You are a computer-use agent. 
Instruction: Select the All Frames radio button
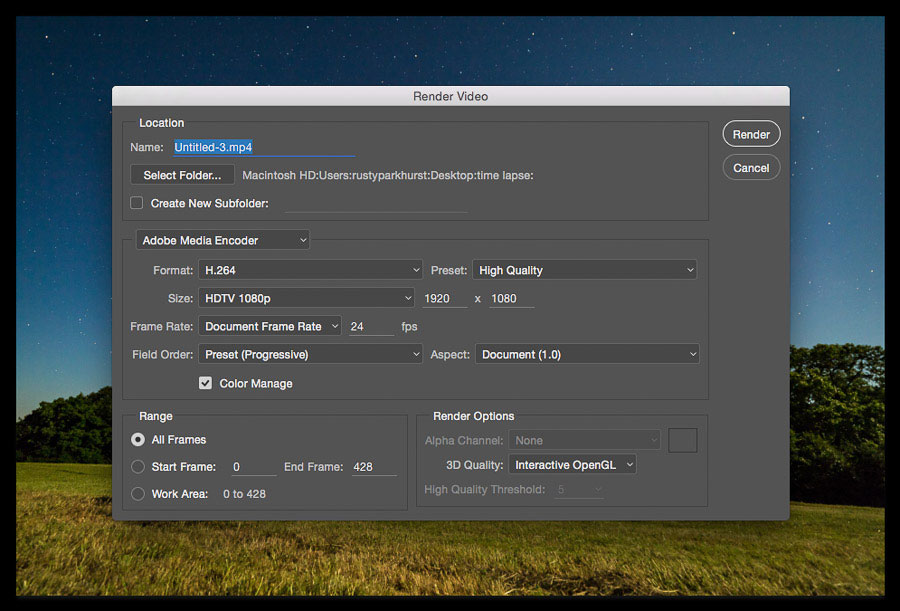(138, 439)
